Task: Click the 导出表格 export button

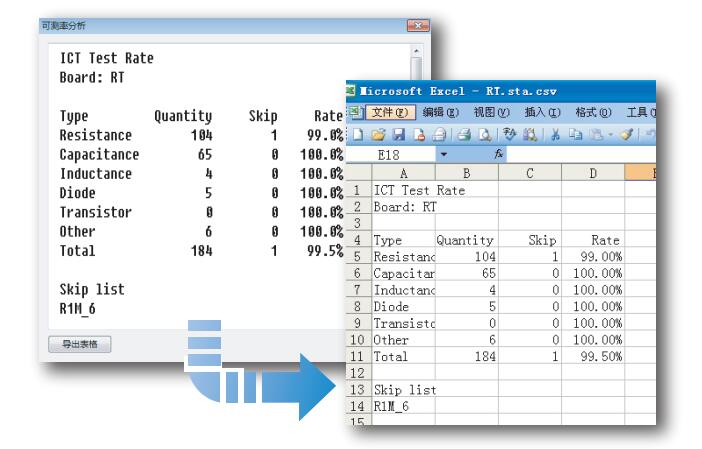Action: (81, 345)
